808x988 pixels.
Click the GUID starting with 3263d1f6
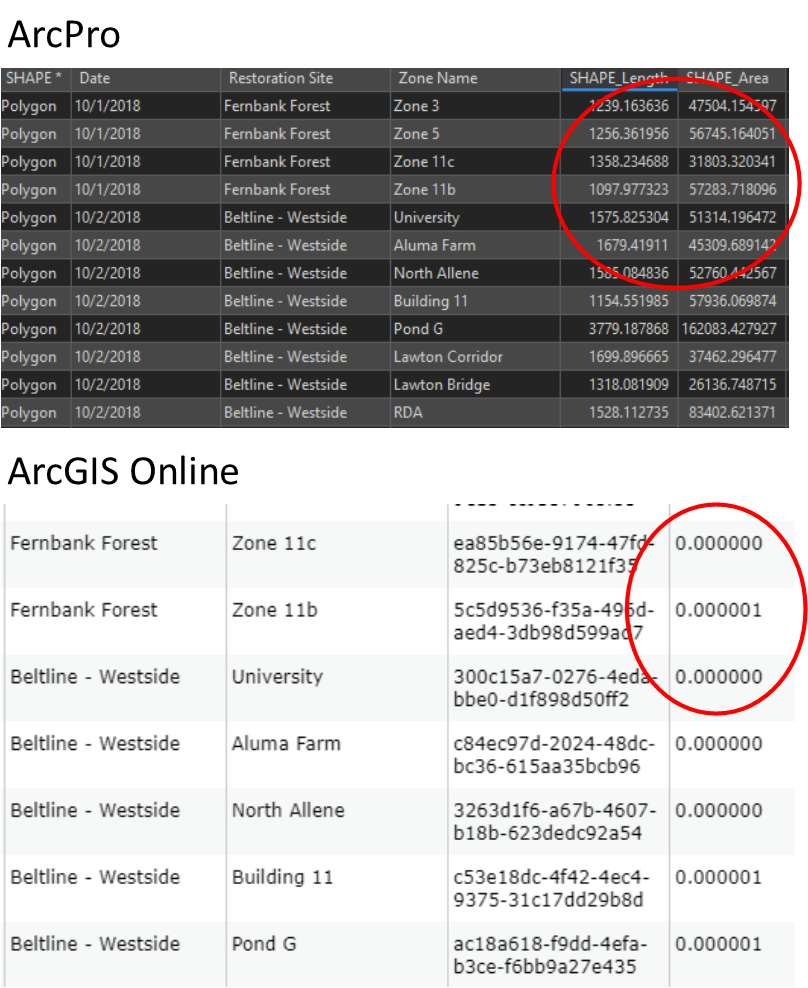click(x=555, y=822)
